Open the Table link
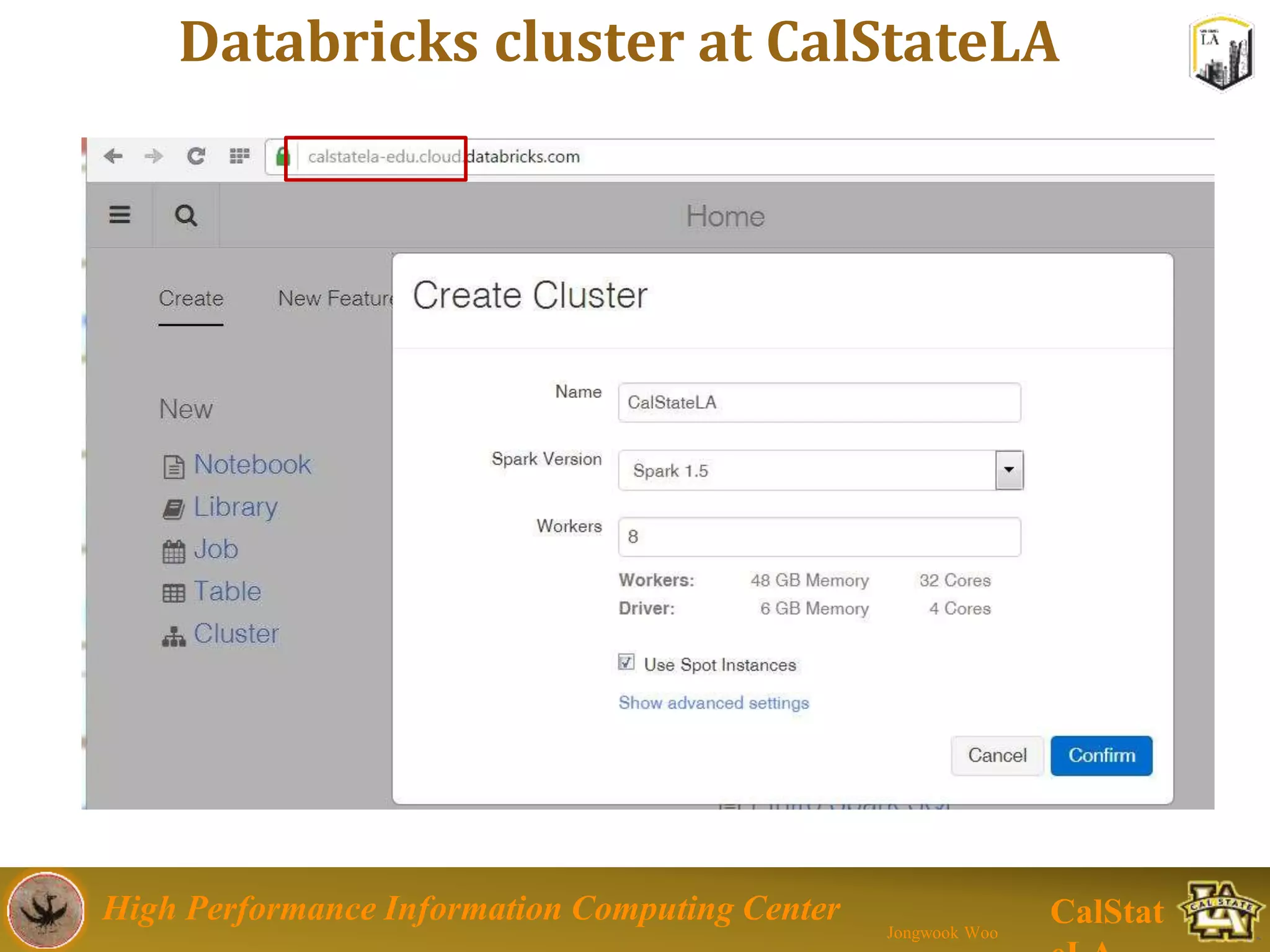1270x952 pixels. pyautogui.click(x=228, y=591)
